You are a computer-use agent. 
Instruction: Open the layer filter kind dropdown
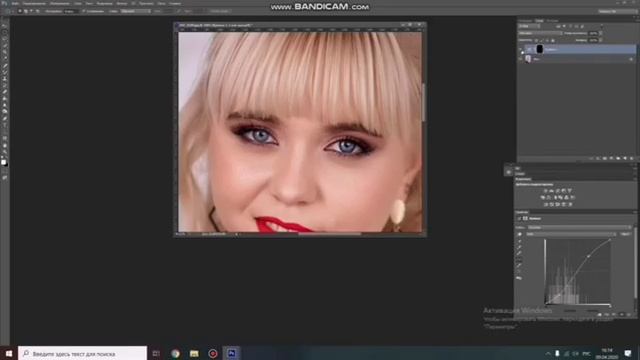coord(529,26)
